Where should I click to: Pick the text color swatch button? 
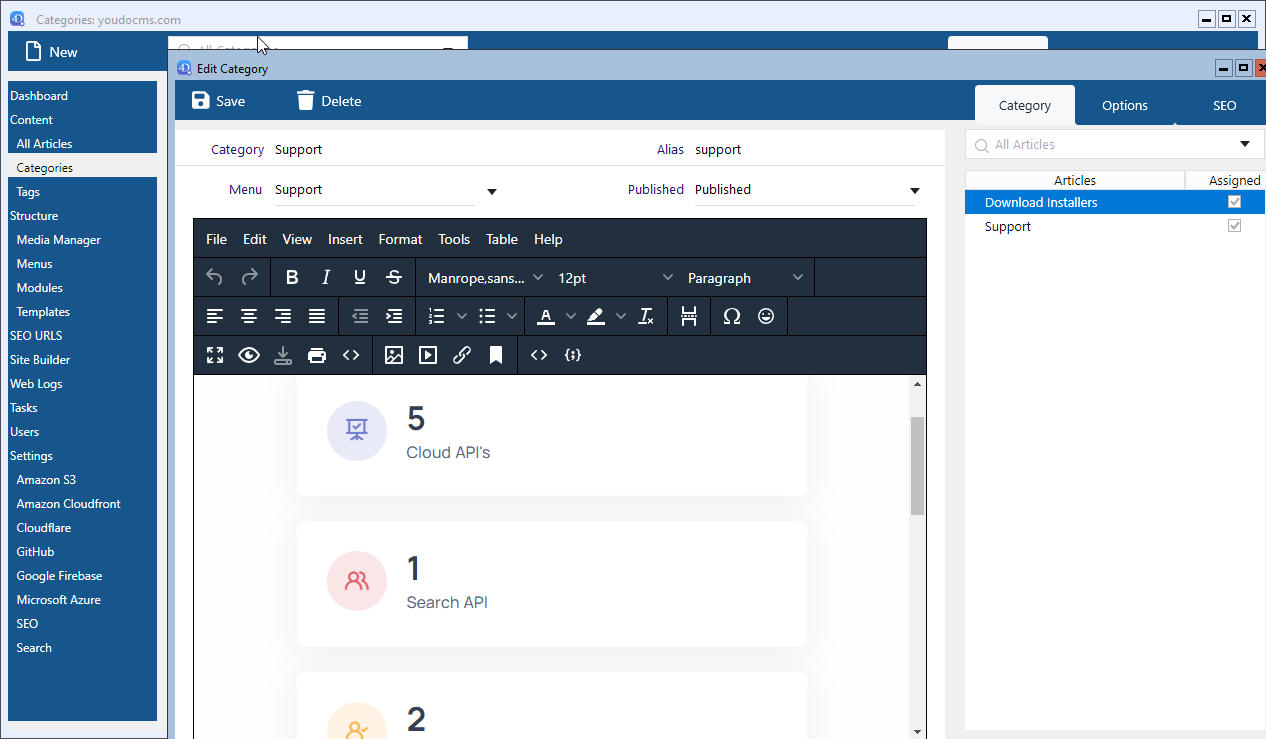pos(546,316)
